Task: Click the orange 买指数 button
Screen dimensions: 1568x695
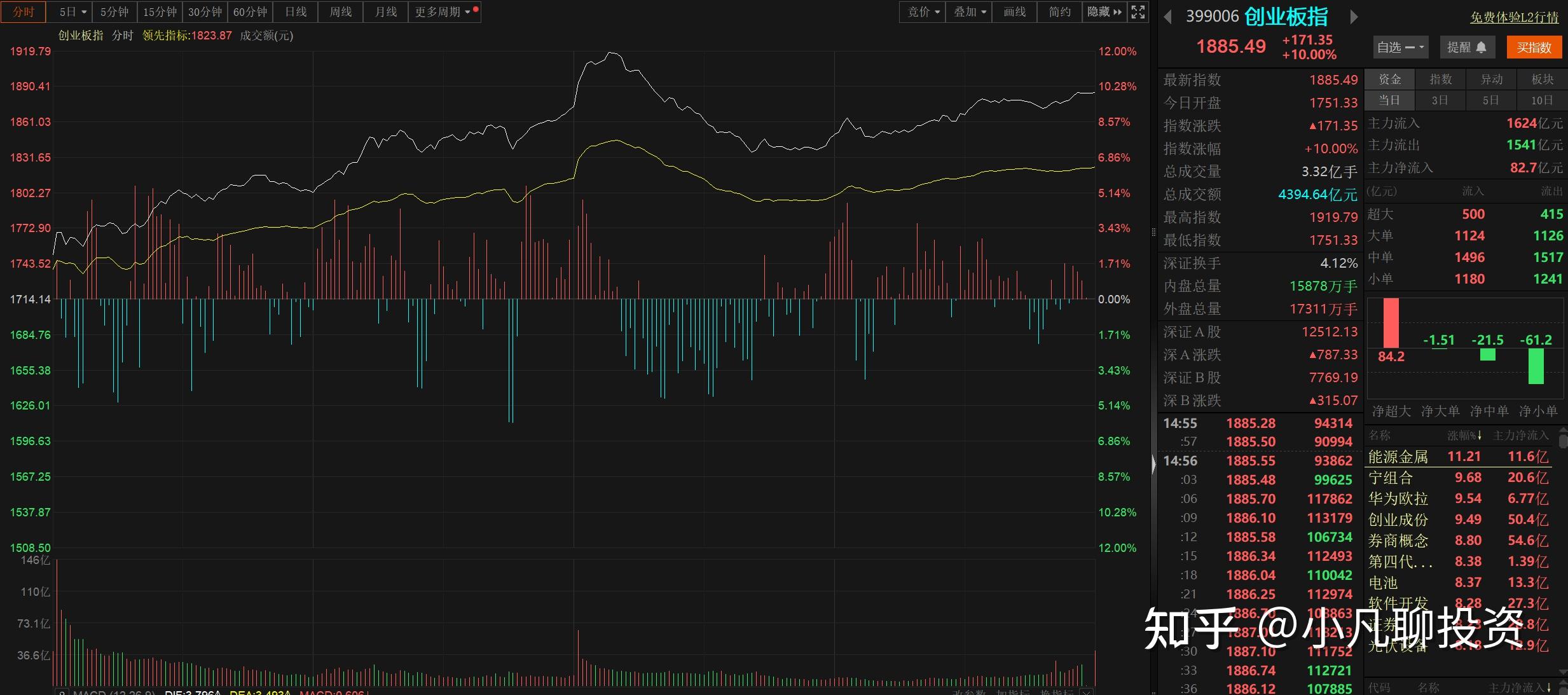Action: click(1533, 48)
